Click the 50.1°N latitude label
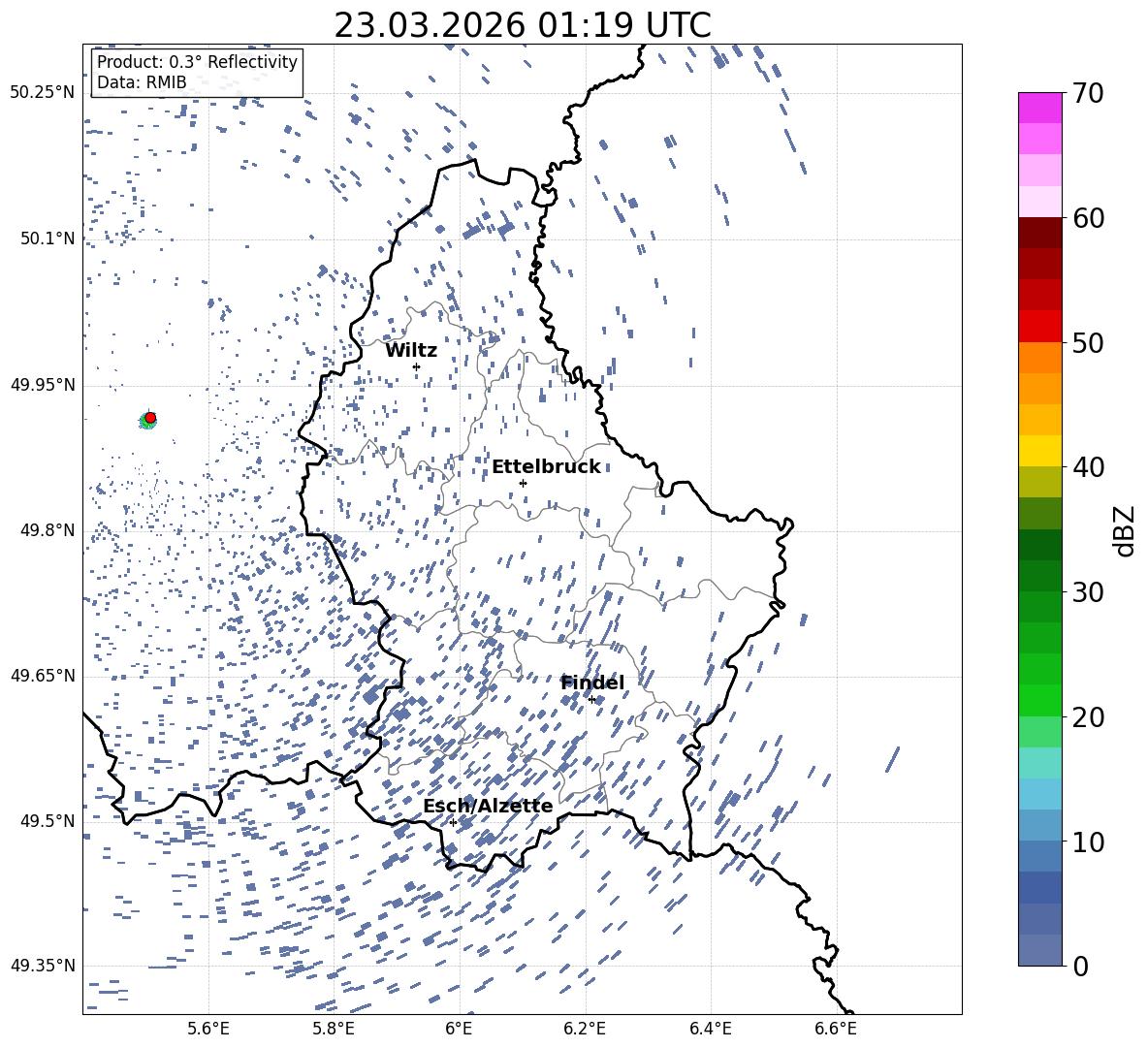 tap(48, 238)
